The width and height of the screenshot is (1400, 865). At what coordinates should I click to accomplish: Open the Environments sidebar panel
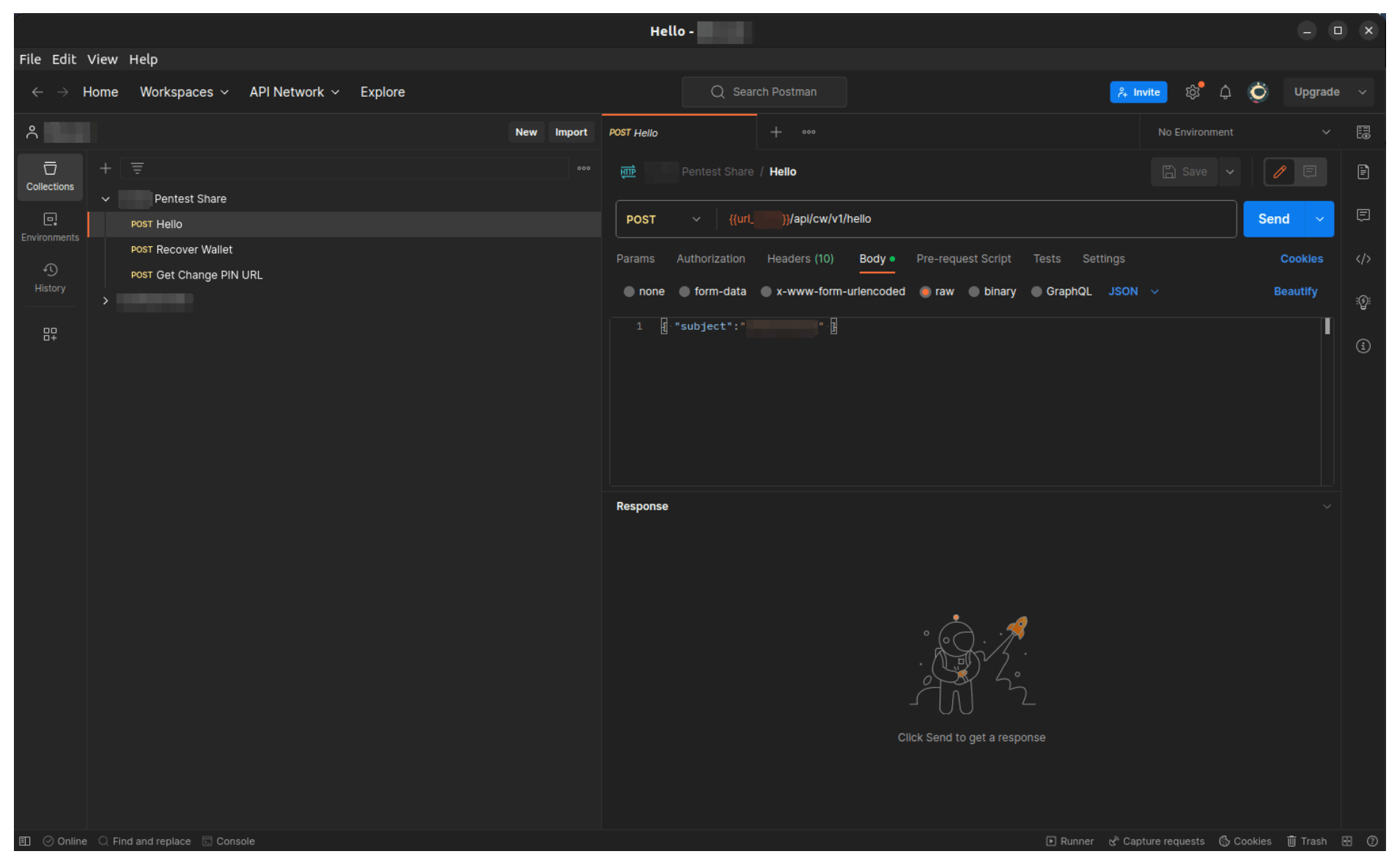[x=50, y=227]
